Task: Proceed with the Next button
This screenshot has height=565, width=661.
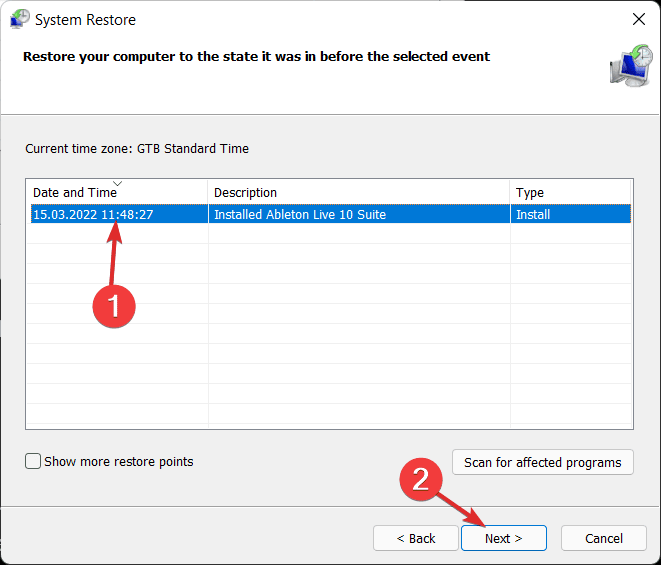Action: (503, 538)
